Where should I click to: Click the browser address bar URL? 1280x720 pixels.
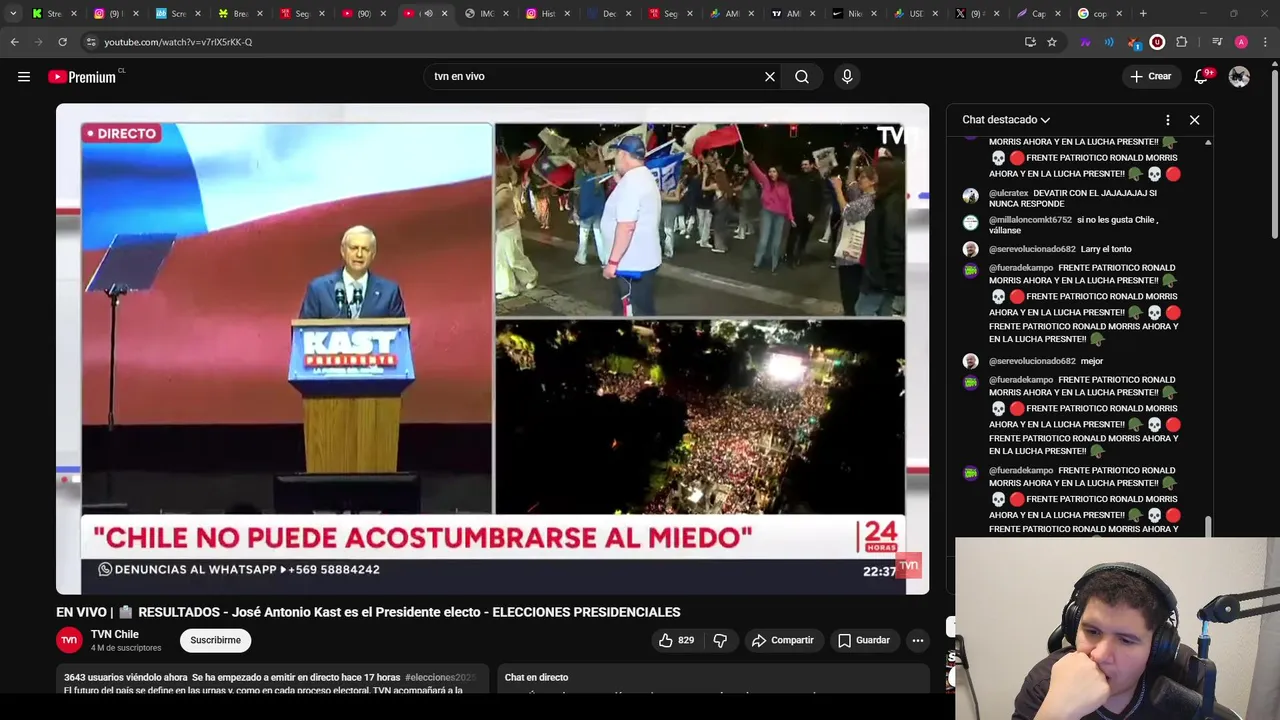(x=178, y=42)
